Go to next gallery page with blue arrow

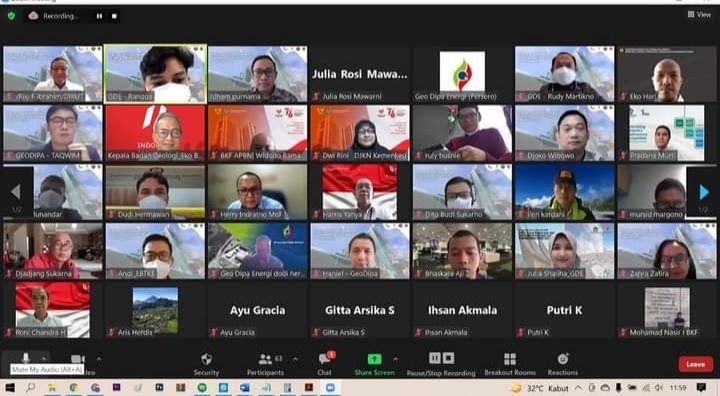point(704,192)
